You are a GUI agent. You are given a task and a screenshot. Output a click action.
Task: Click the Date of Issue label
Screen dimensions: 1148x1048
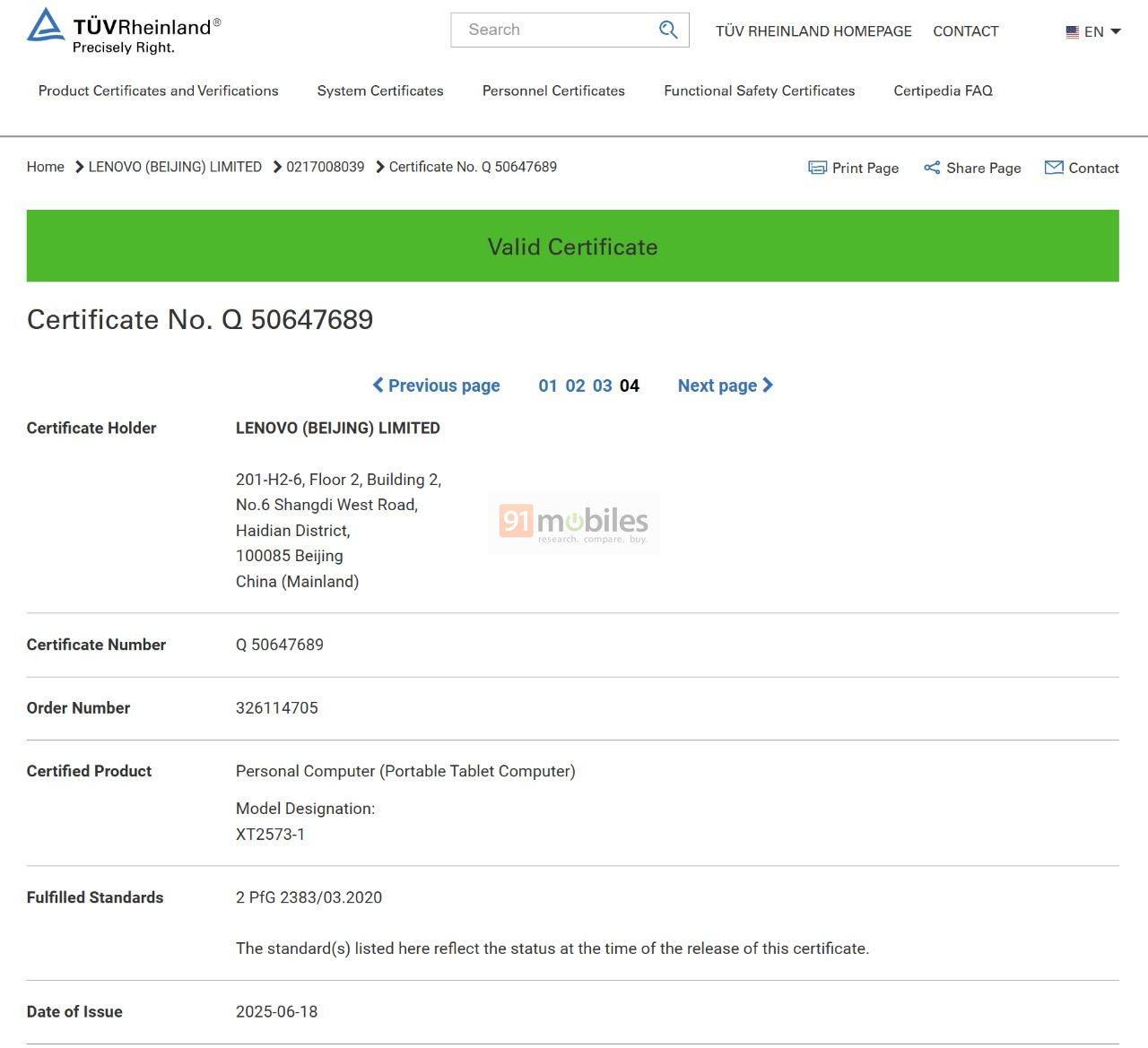[x=74, y=1012]
